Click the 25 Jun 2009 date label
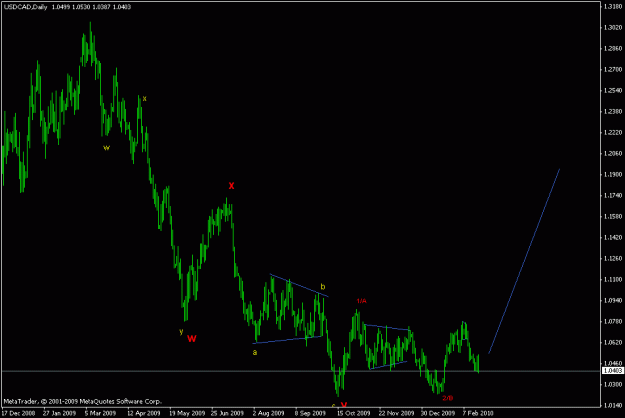The height and width of the screenshot is (418, 625). point(227,413)
